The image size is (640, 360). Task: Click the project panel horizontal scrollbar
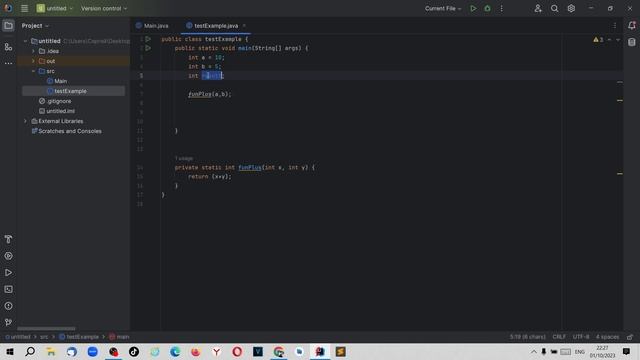point(46,329)
